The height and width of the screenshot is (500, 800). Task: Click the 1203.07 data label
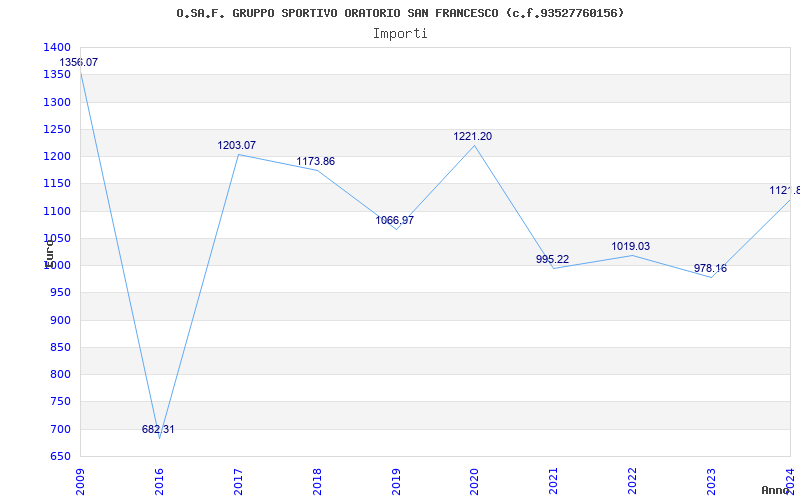point(237,145)
